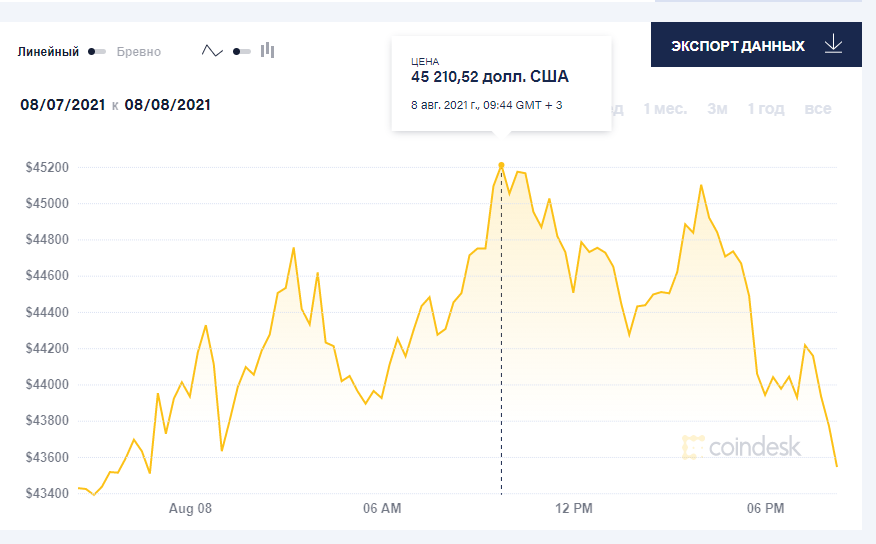Click the line chart type icon
The height and width of the screenshot is (544, 876).
pos(212,51)
